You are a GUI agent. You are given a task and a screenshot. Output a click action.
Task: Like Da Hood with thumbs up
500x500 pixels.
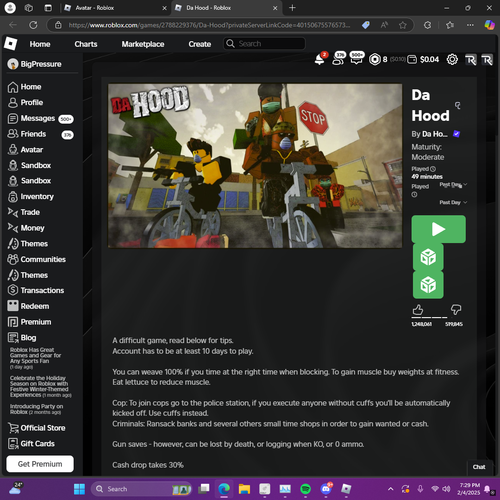tap(418, 310)
